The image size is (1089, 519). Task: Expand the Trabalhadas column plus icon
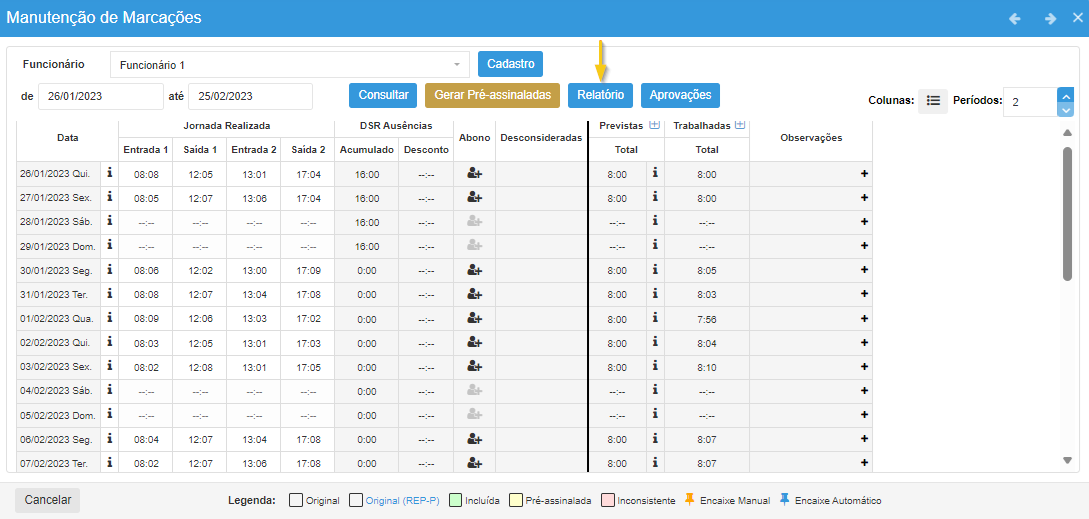[740, 125]
